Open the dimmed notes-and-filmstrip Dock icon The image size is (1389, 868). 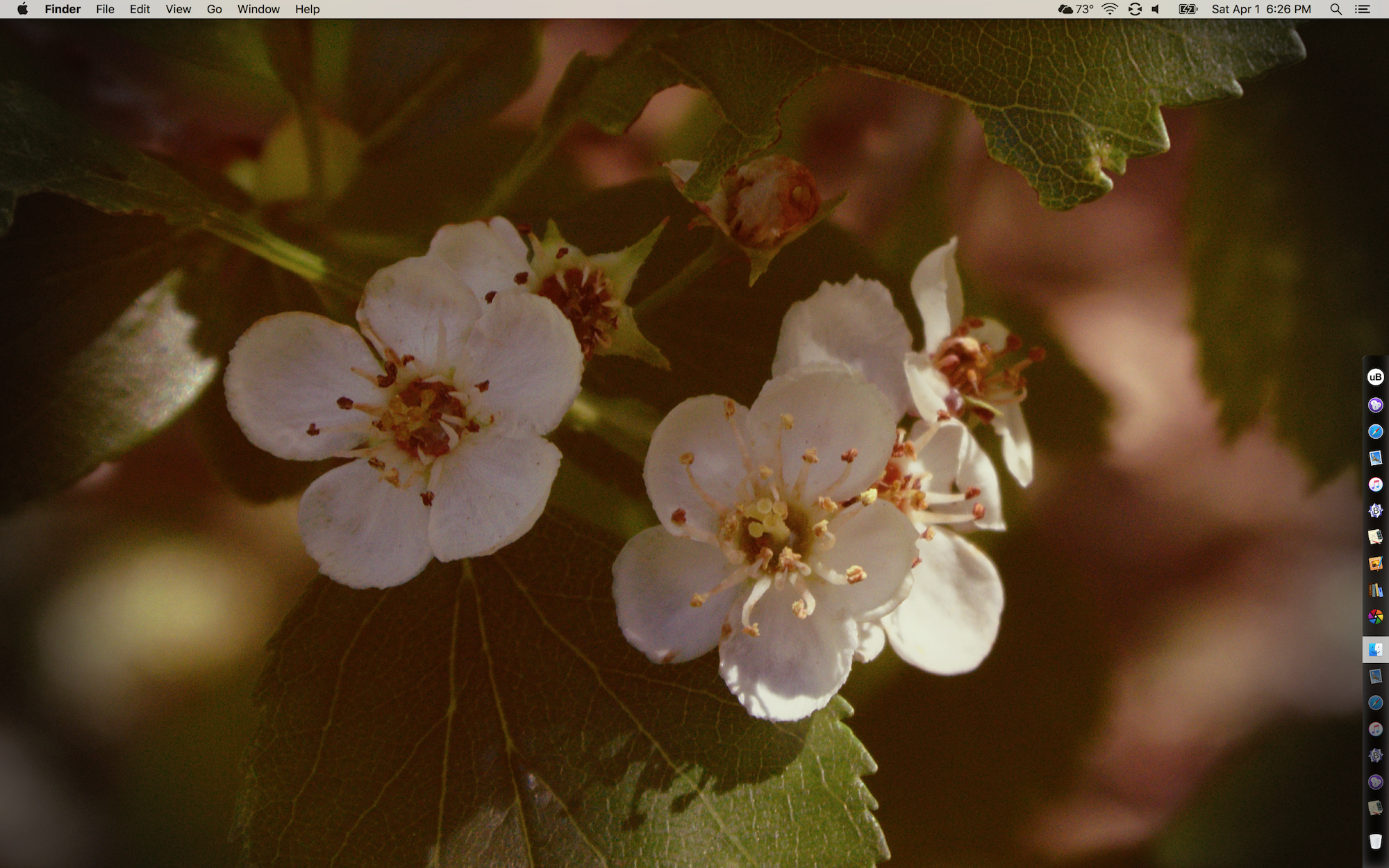[1375, 808]
